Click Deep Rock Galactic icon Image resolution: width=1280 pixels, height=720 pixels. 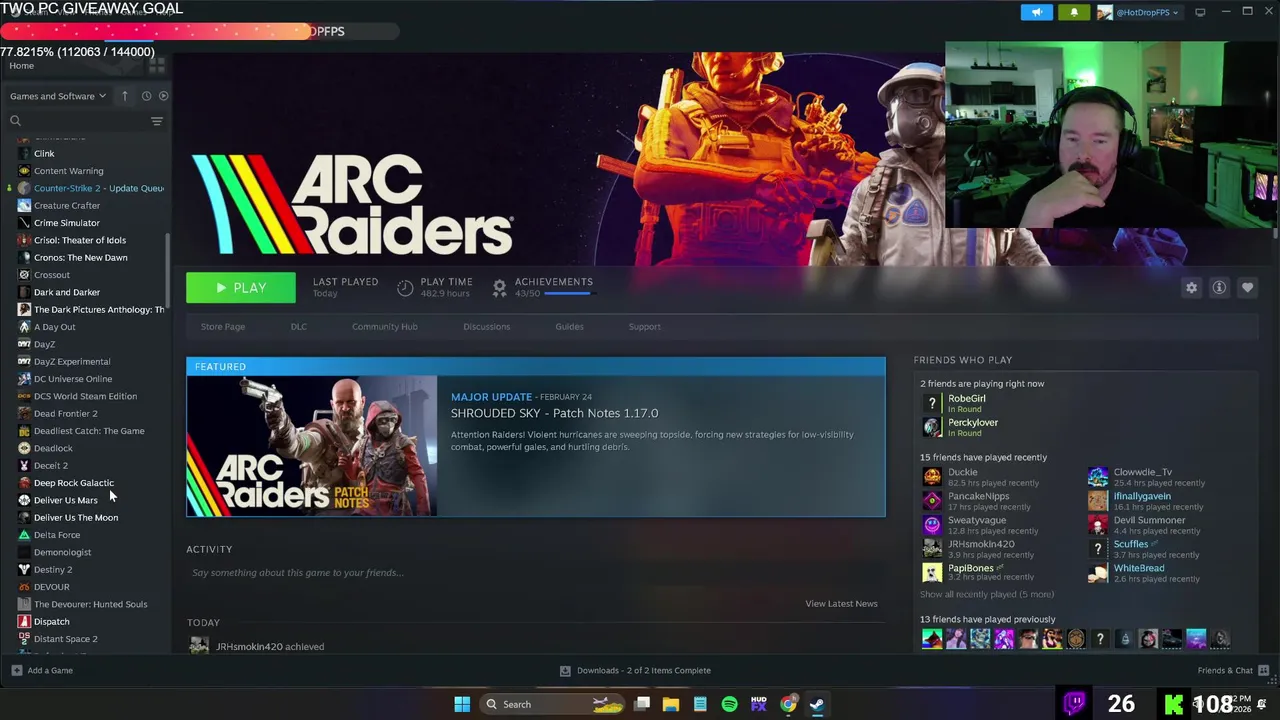24,483
